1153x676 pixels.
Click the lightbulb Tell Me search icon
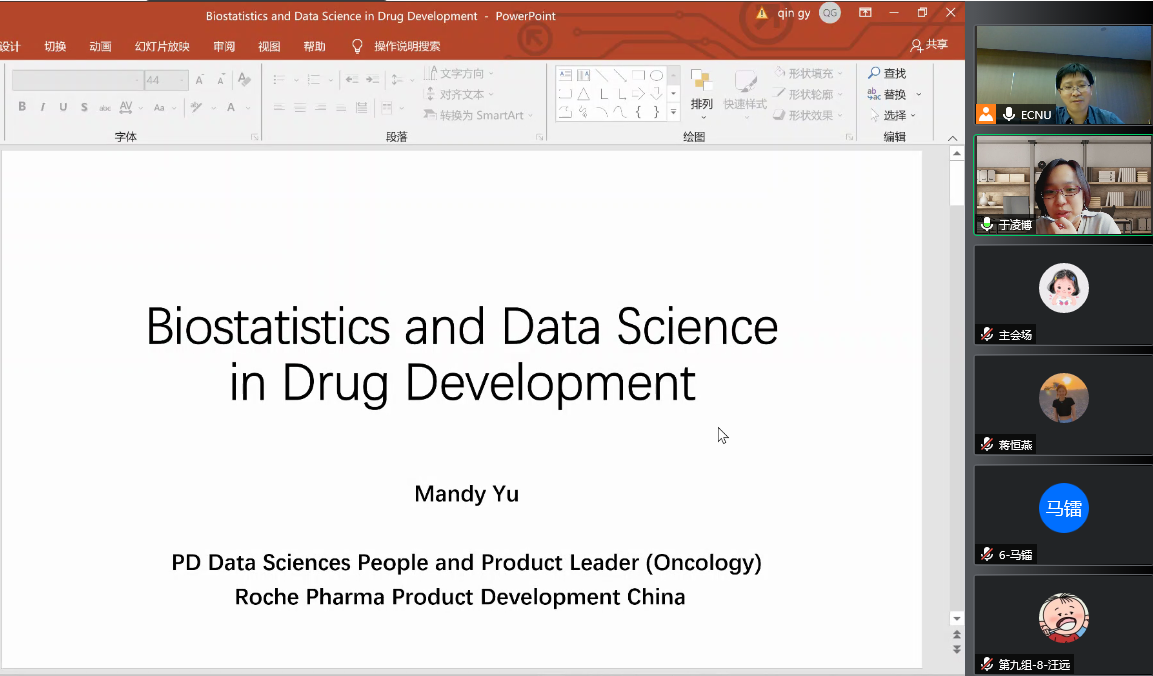357,46
